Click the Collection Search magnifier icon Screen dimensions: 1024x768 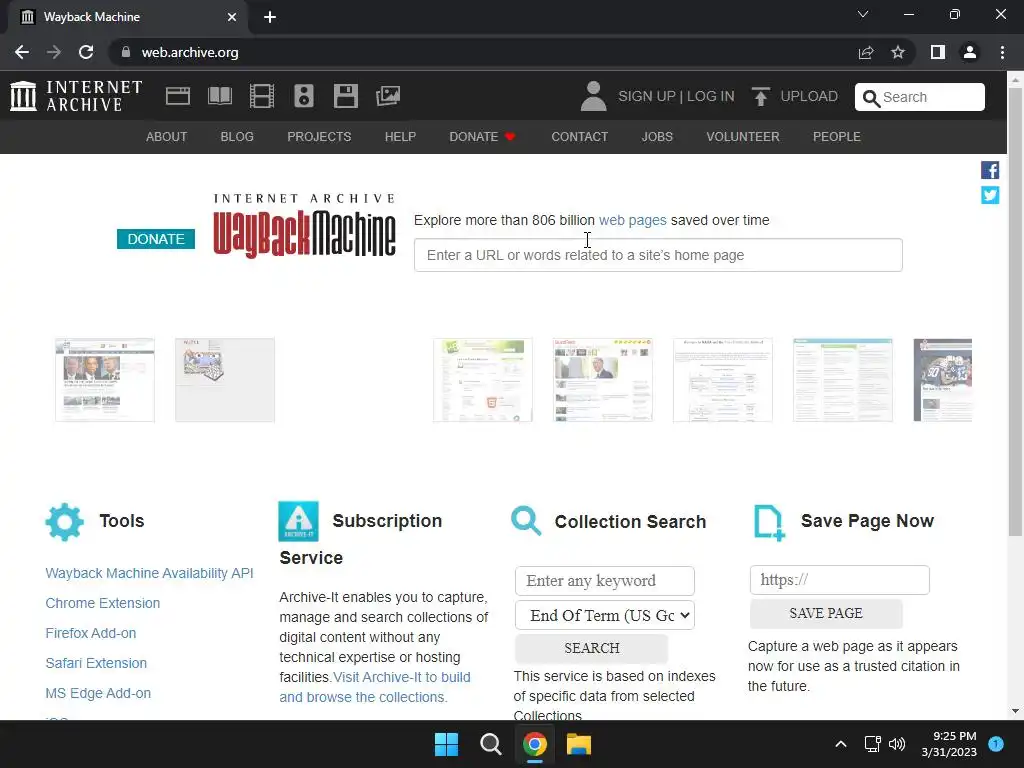526,520
